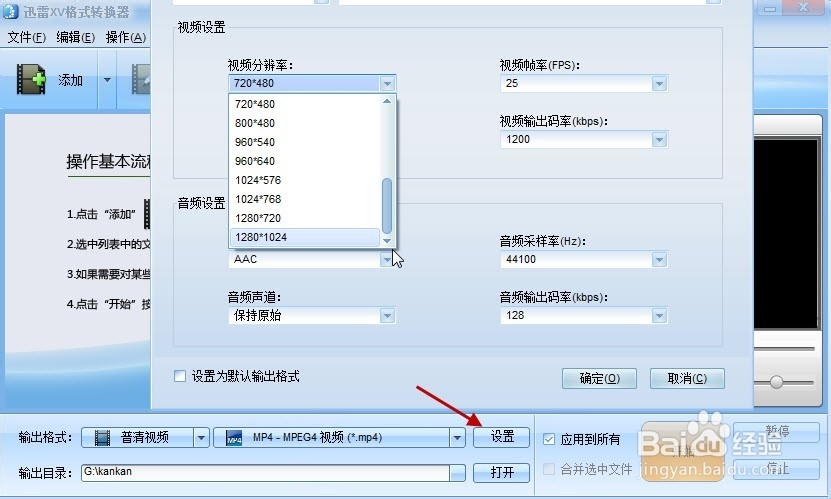Click the film strip icon beside standard-definition video

pyautogui.click(x=102, y=438)
